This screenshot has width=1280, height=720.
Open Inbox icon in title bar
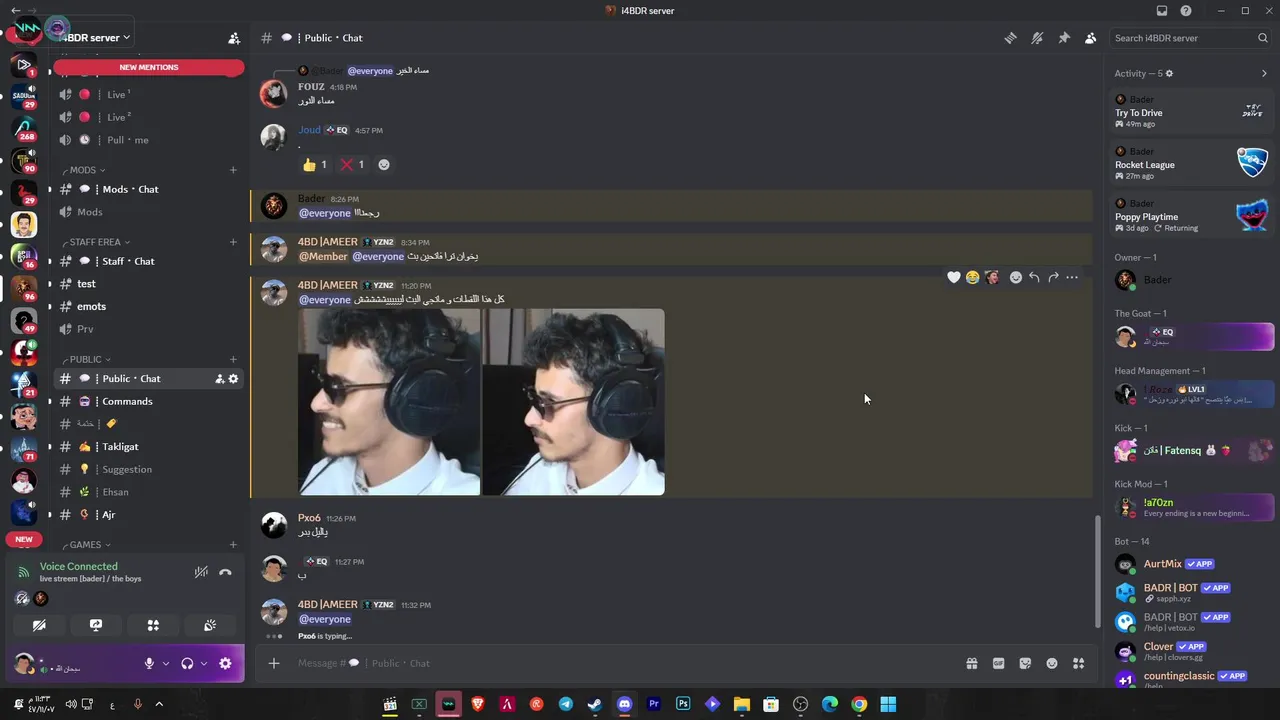tap(1161, 11)
